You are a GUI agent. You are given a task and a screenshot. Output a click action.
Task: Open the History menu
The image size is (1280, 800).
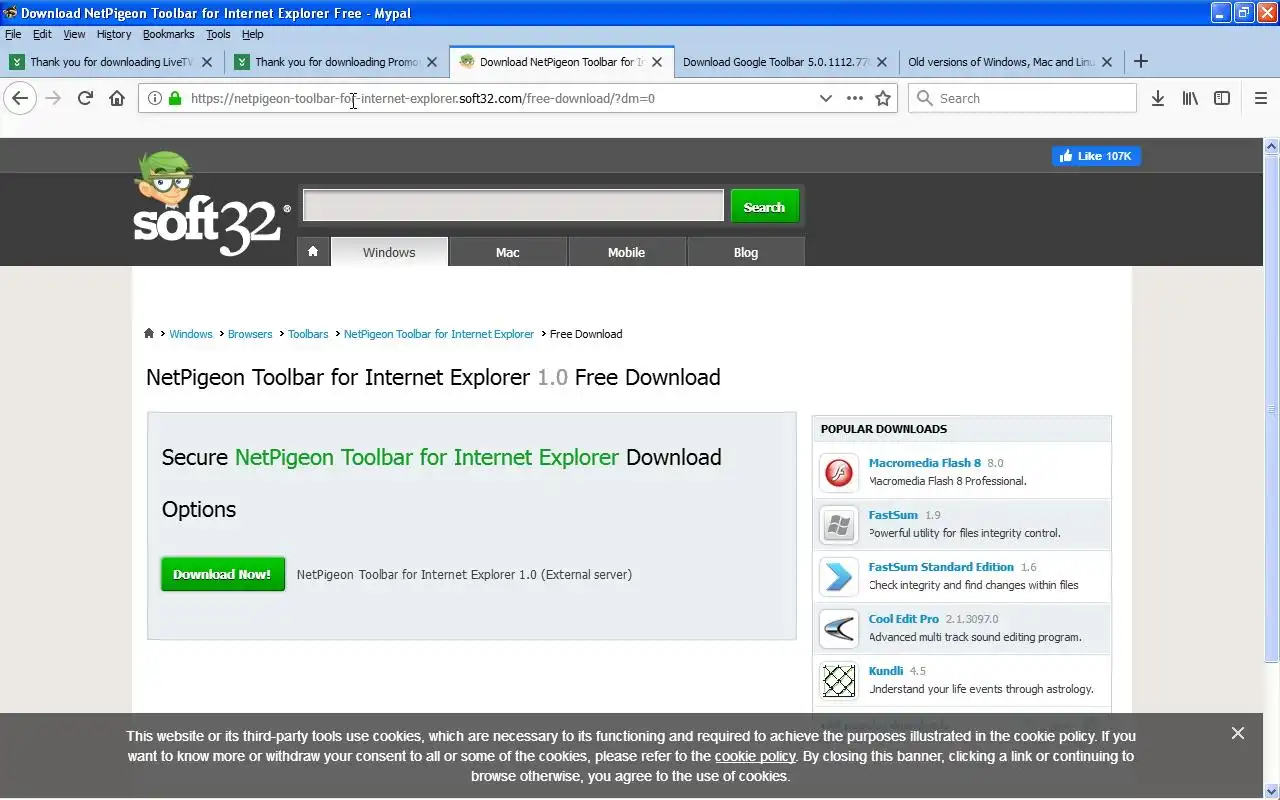coord(114,34)
